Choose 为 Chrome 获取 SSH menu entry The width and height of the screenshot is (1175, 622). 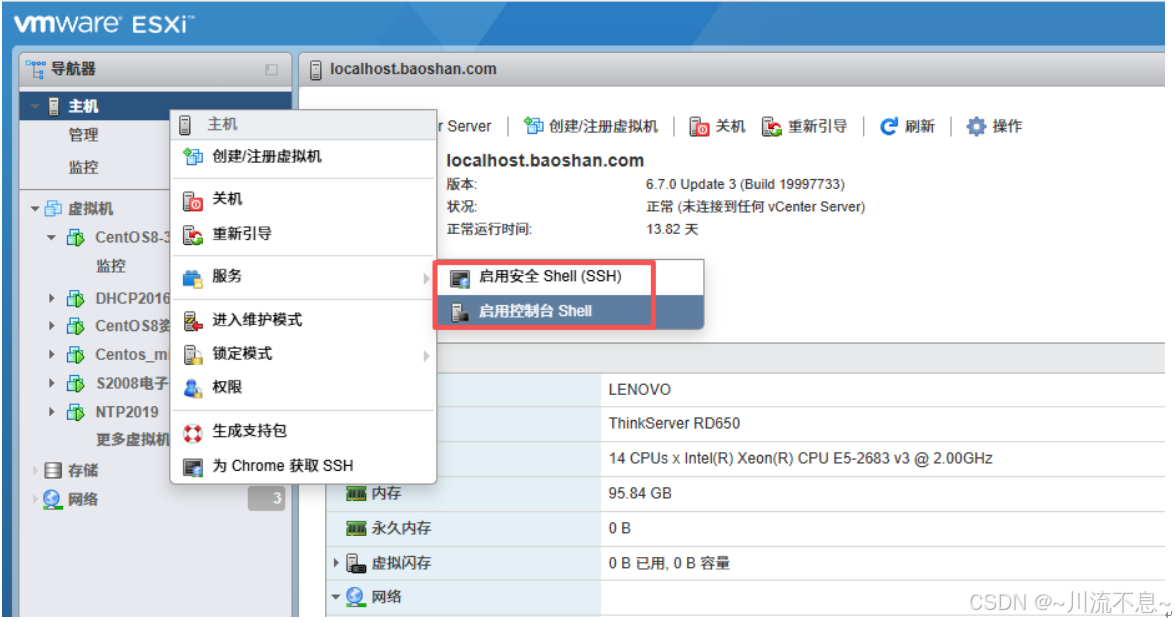[303, 466]
